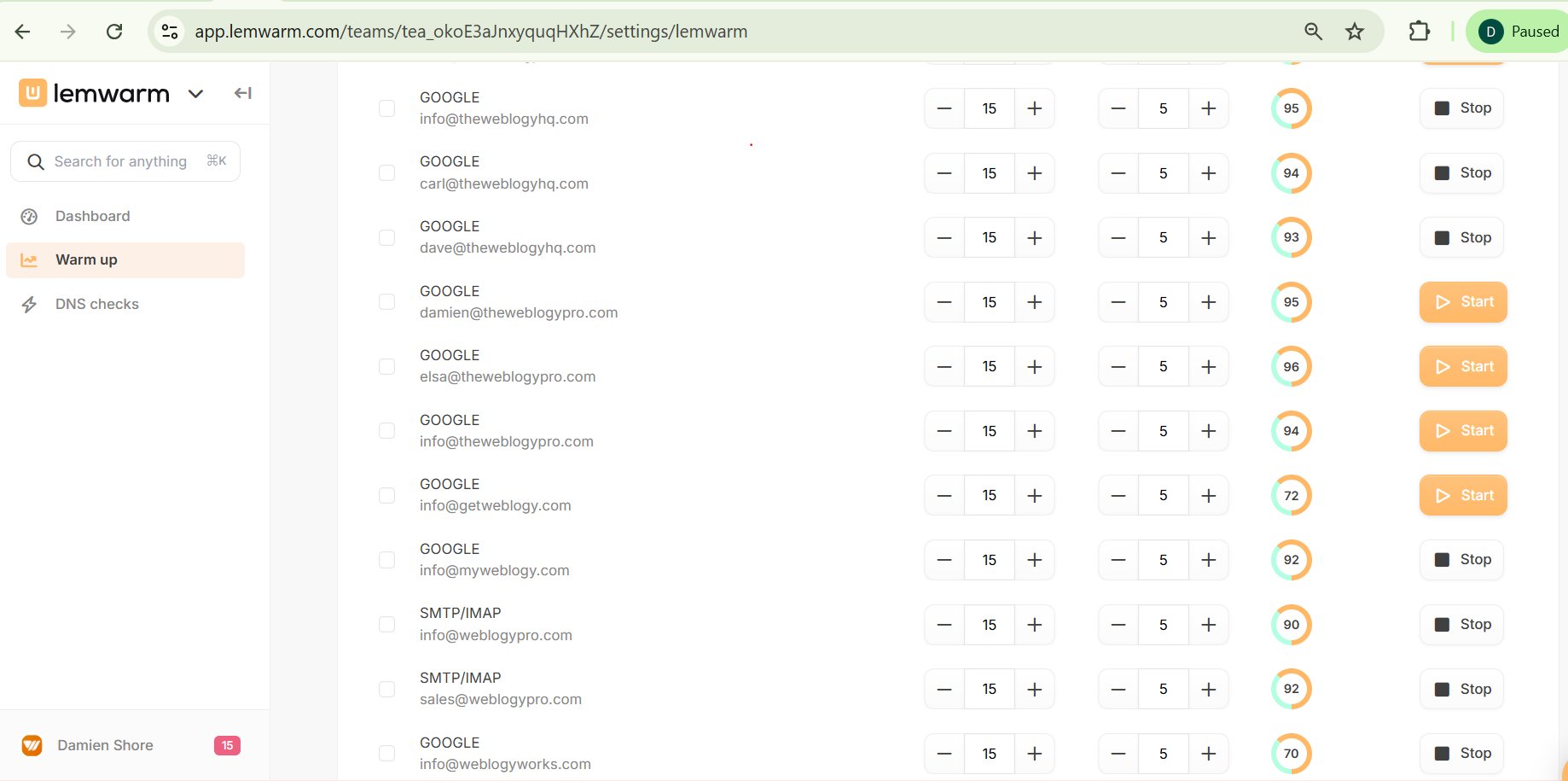Increase the 15 value for info@getweblogy.com
The height and width of the screenshot is (781, 1568).
[x=1035, y=495]
